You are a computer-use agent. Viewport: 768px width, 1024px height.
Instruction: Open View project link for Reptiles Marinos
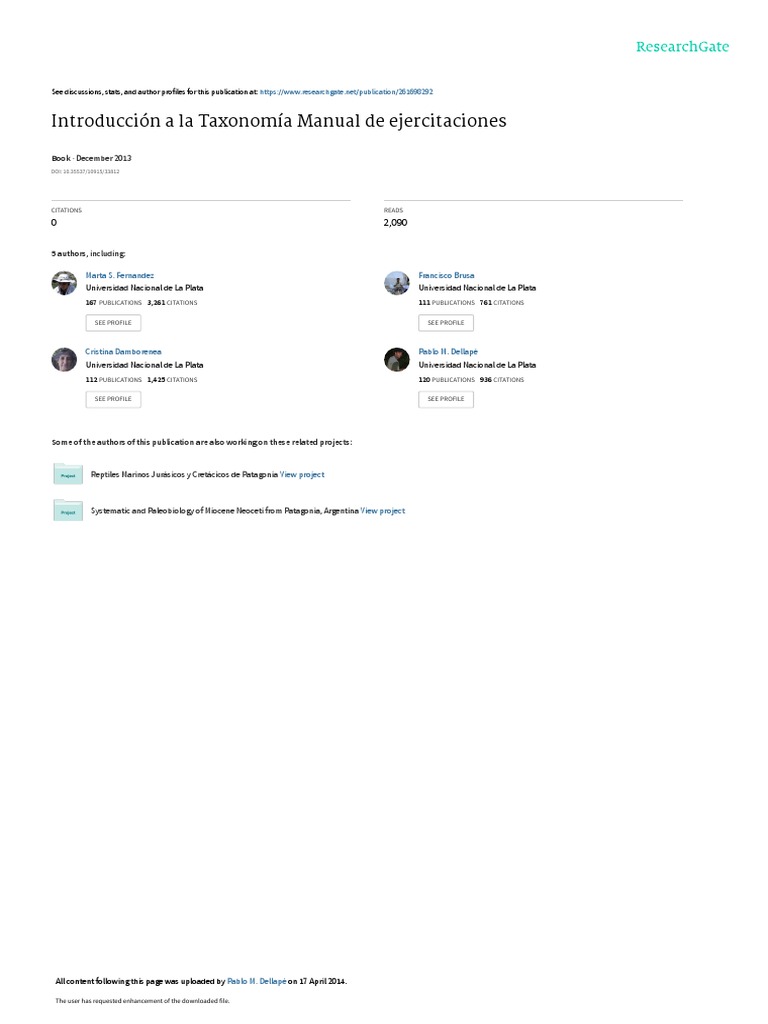pos(302,475)
